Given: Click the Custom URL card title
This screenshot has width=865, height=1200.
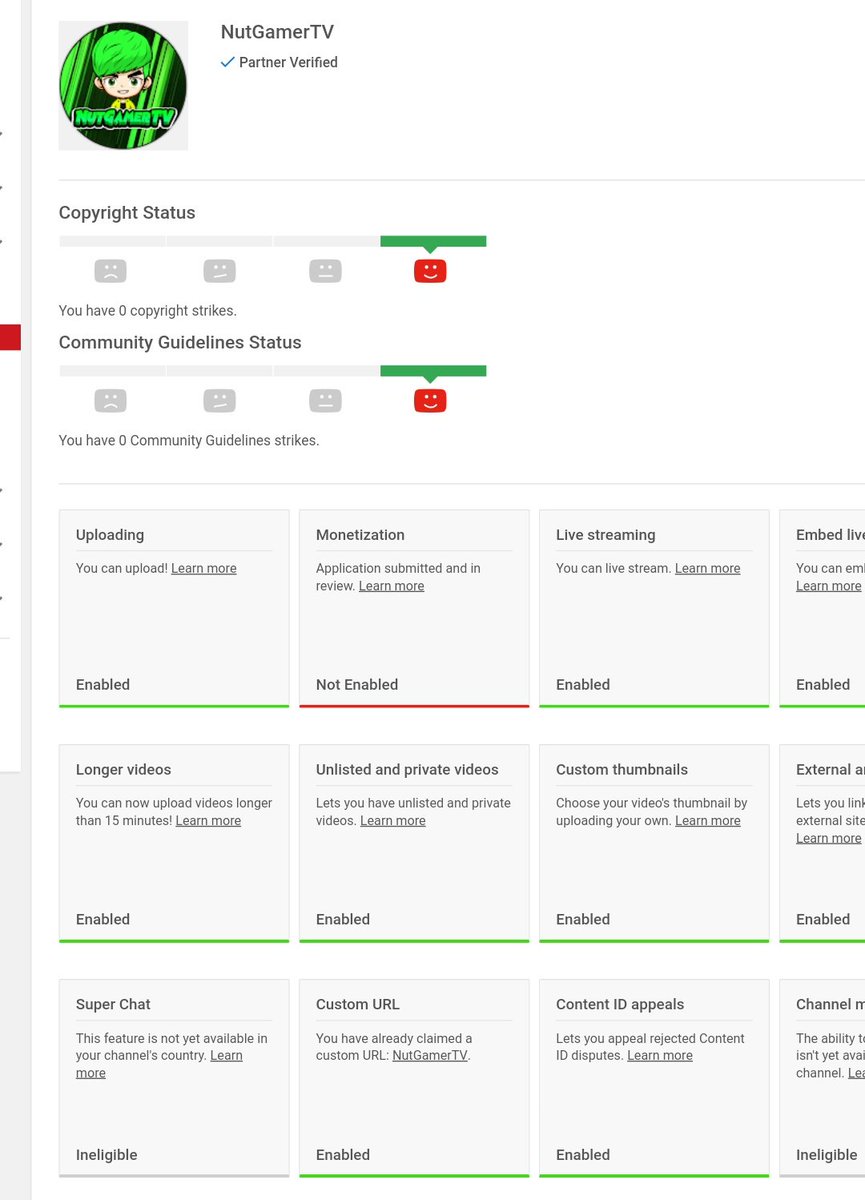Looking at the screenshot, I should (x=356, y=1005).
